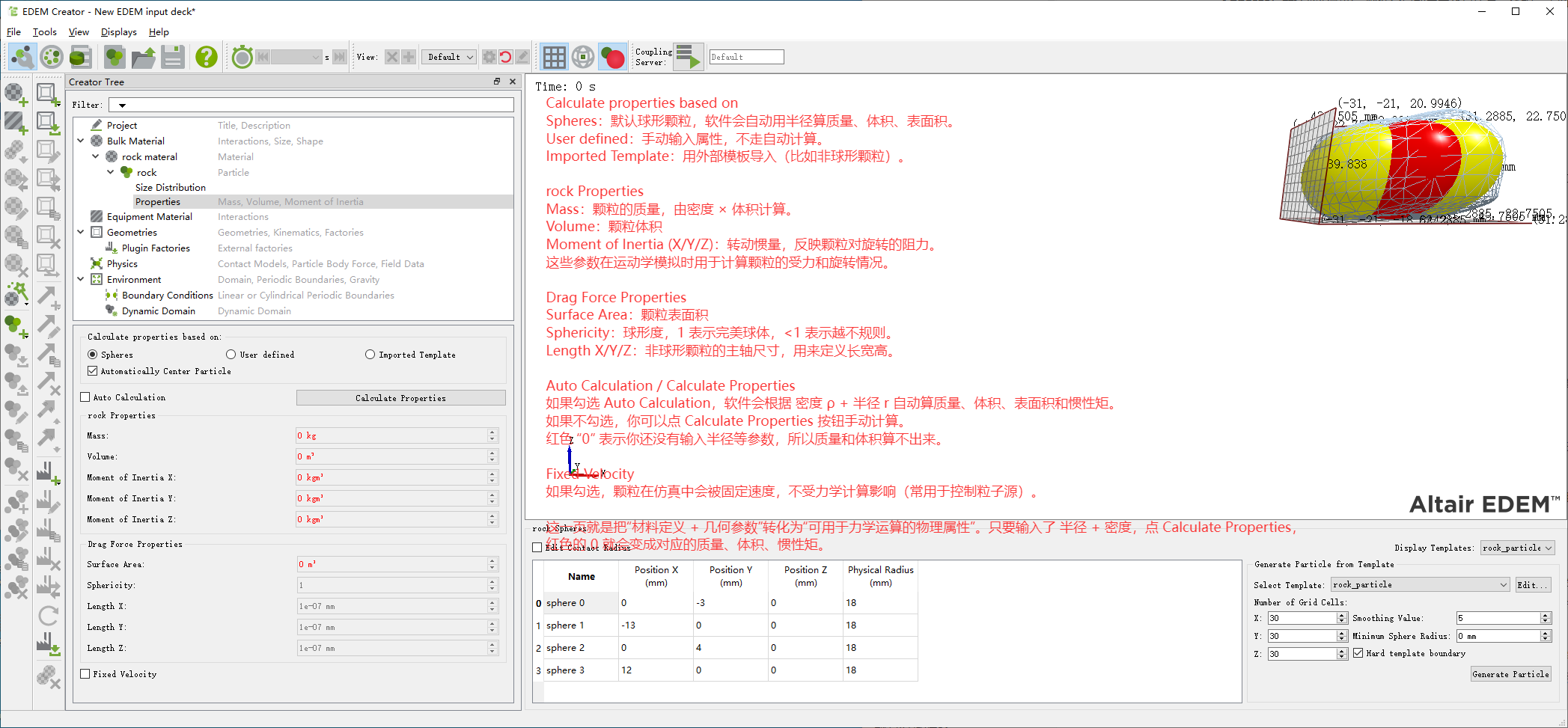
Task: Click the Creator wrench icon in toolbar
Action: (x=22, y=57)
